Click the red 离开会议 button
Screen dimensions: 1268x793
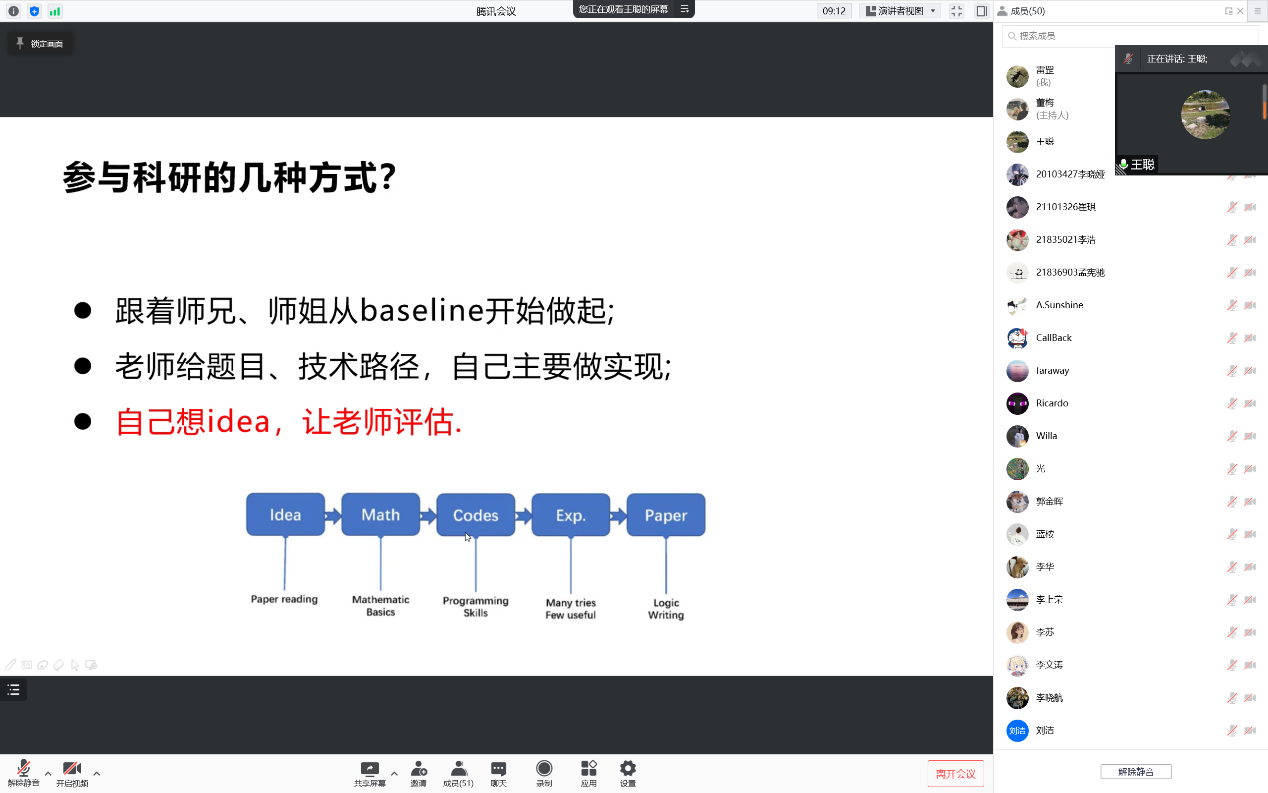click(x=955, y=774)
